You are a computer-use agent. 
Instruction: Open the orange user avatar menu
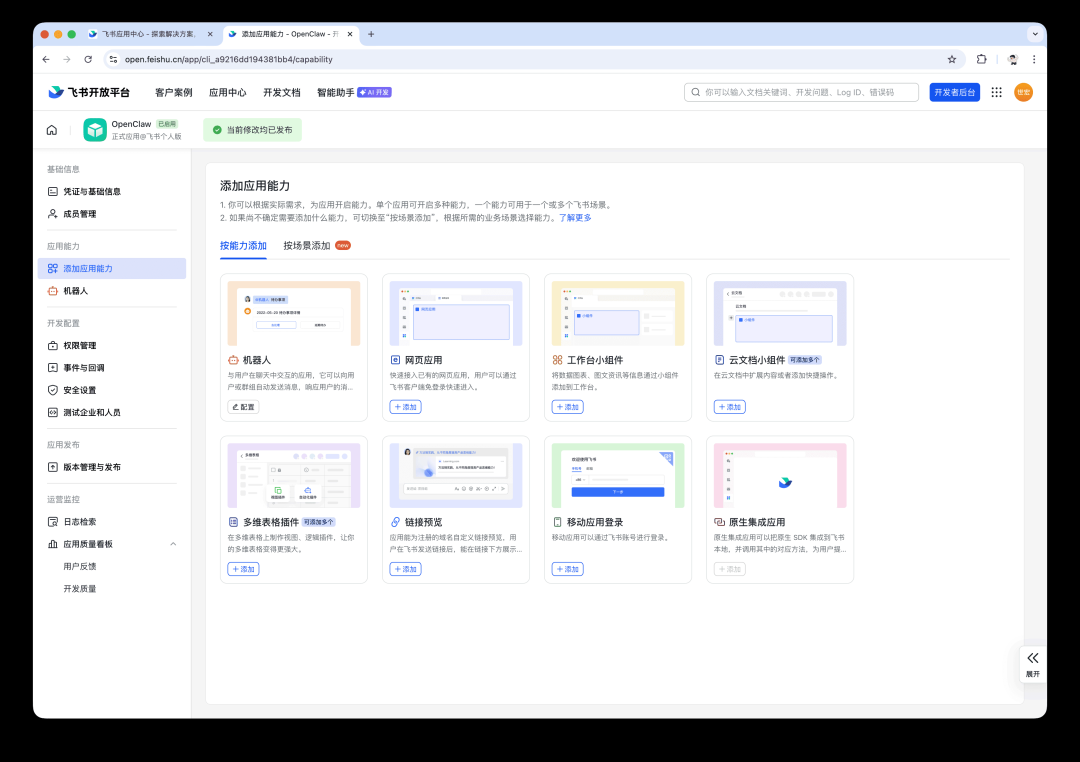1023,92
